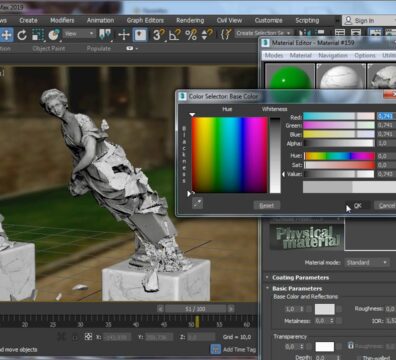
Task: Select the white marble material sample sphere
Action: (340, 77)
